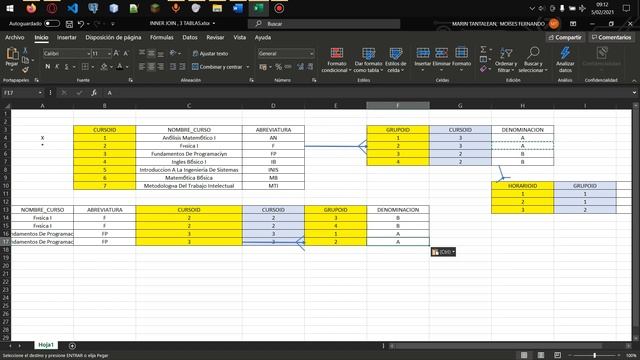Click Combinar y centrar button
Image resolution: width=640 pixels, height=360 pixels.
click(217, 67)
